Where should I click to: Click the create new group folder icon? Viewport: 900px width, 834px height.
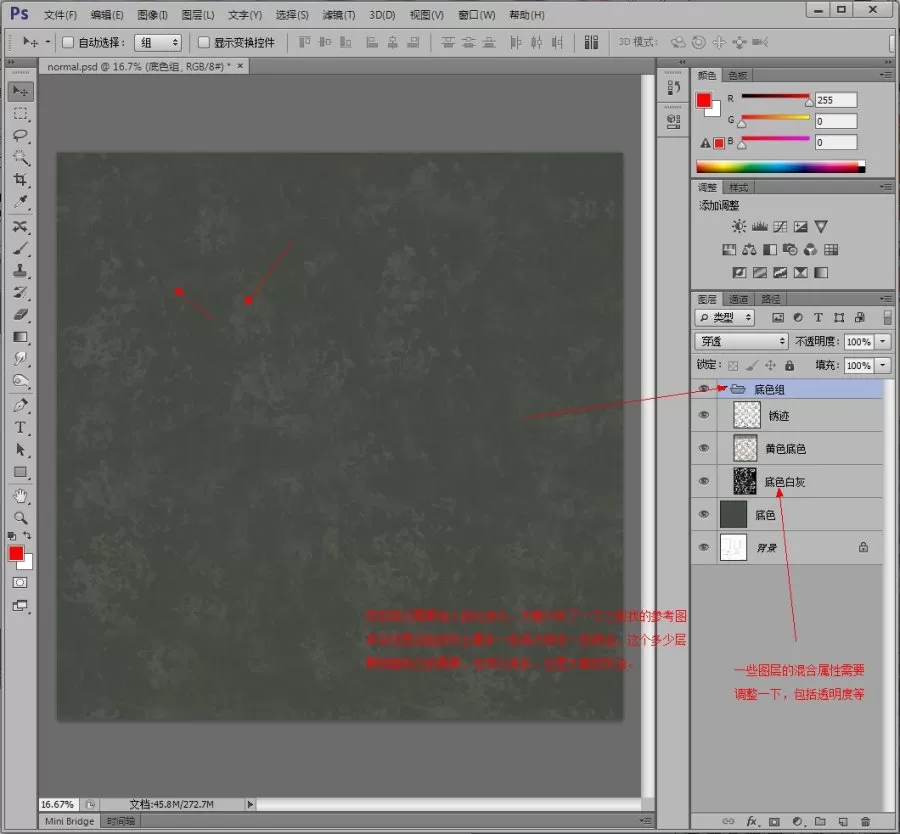click(x=820, y=821)
